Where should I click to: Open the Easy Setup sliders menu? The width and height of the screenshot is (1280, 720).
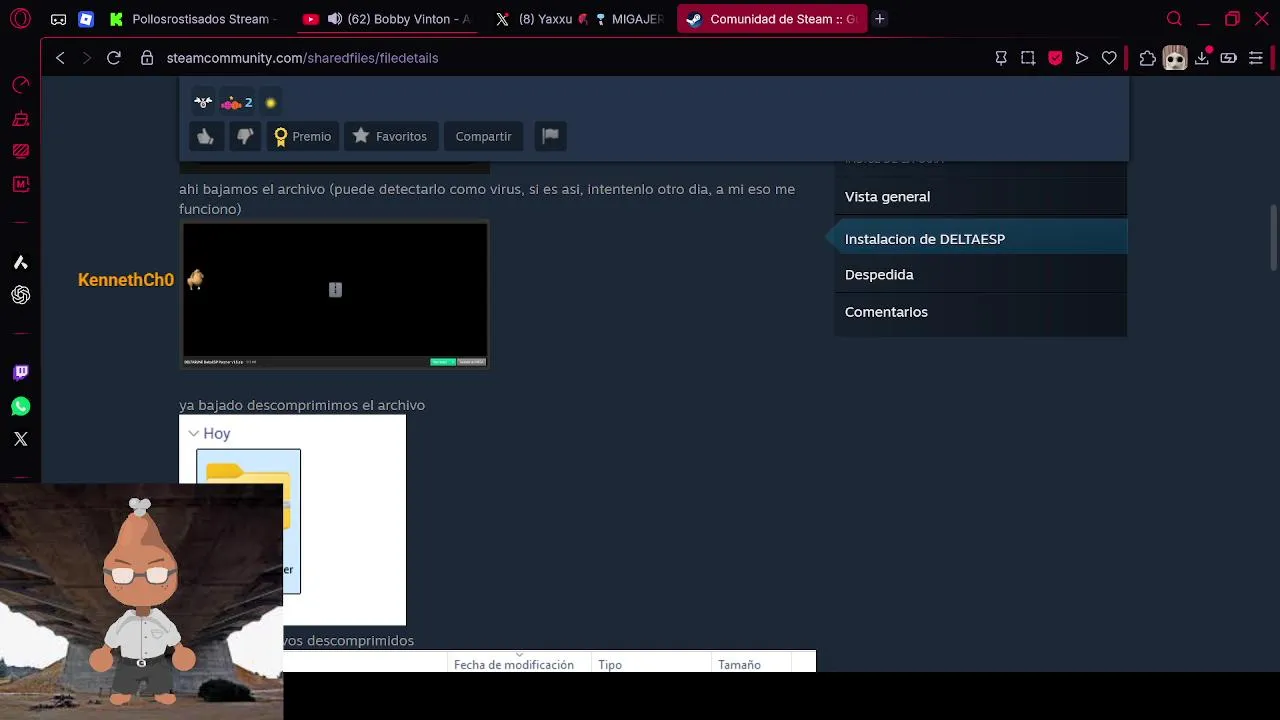[x=1256, y=58]
